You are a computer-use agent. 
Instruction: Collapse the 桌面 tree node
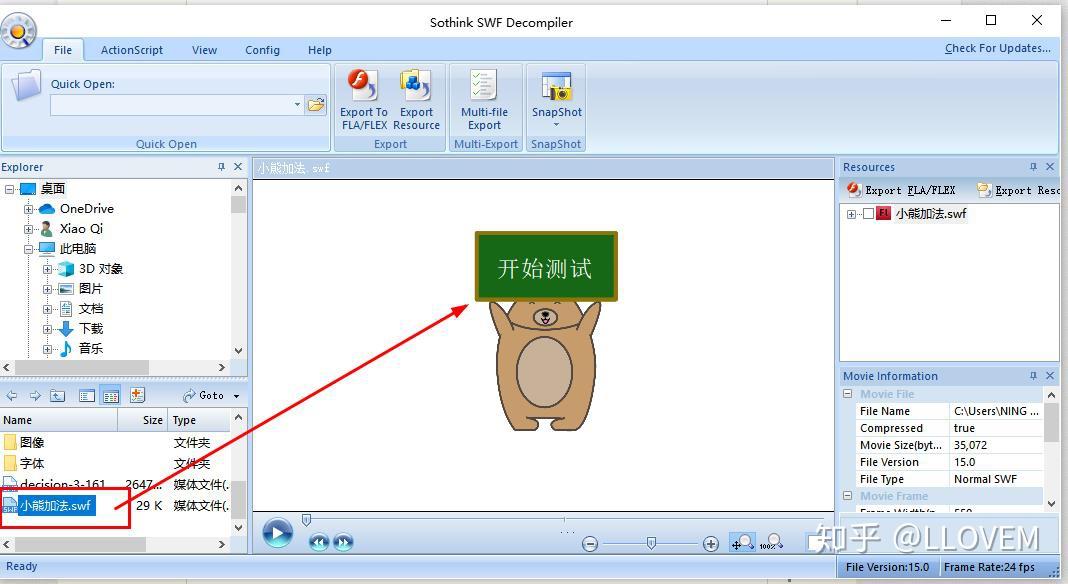(10, 189)
